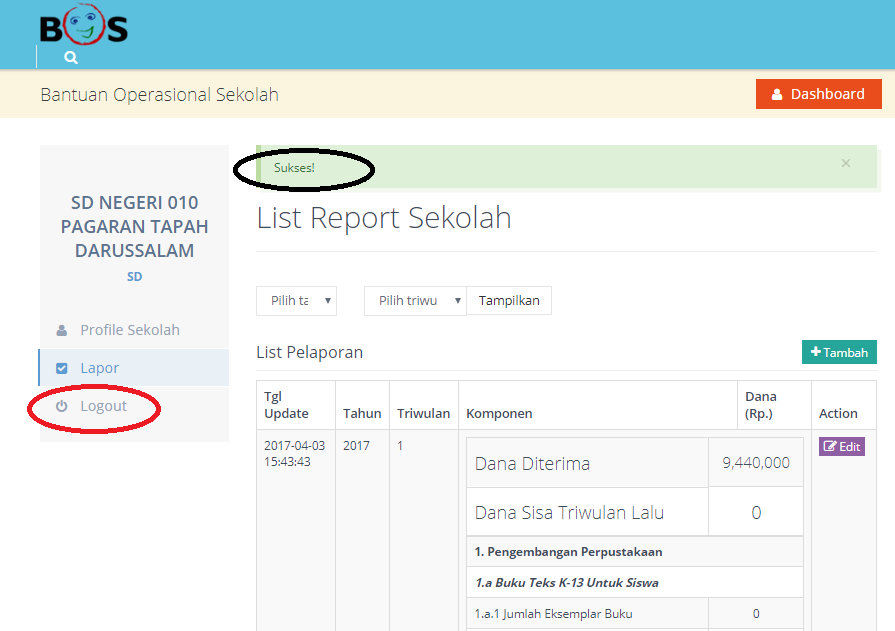Screen dimensions: 895x631
Task: Select Lapor in the sidebar menu
Action: point(99,367)
